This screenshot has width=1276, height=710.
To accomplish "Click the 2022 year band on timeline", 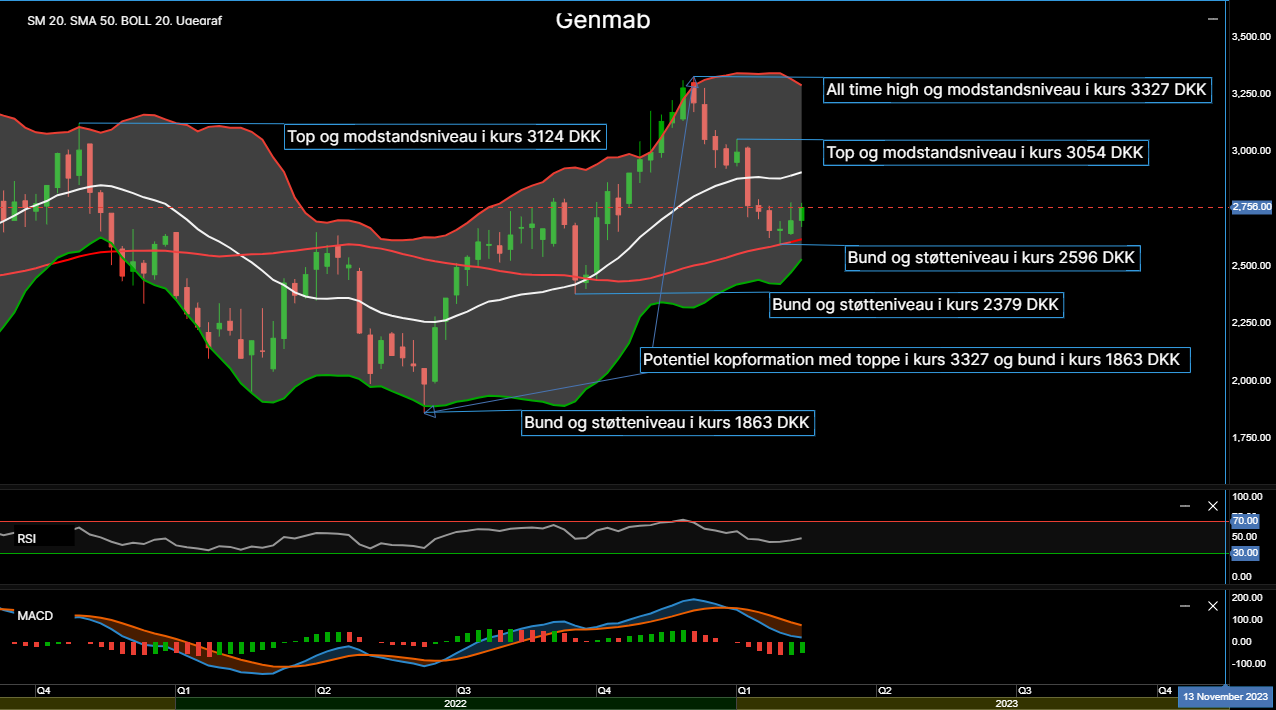I will point(455,704).
